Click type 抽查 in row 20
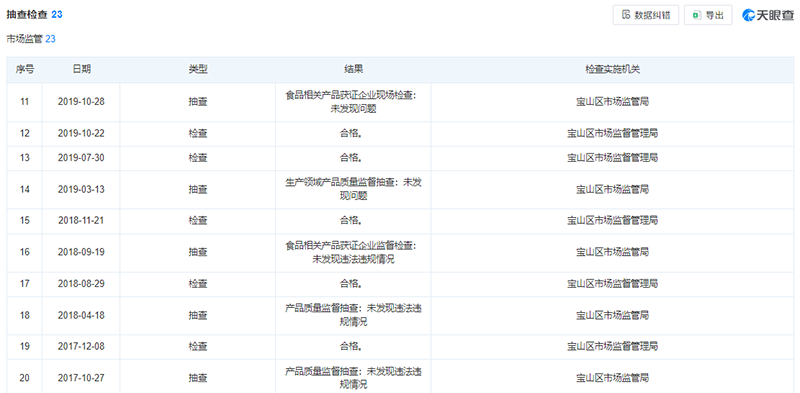The image size is (800, 393). point(197,378)
